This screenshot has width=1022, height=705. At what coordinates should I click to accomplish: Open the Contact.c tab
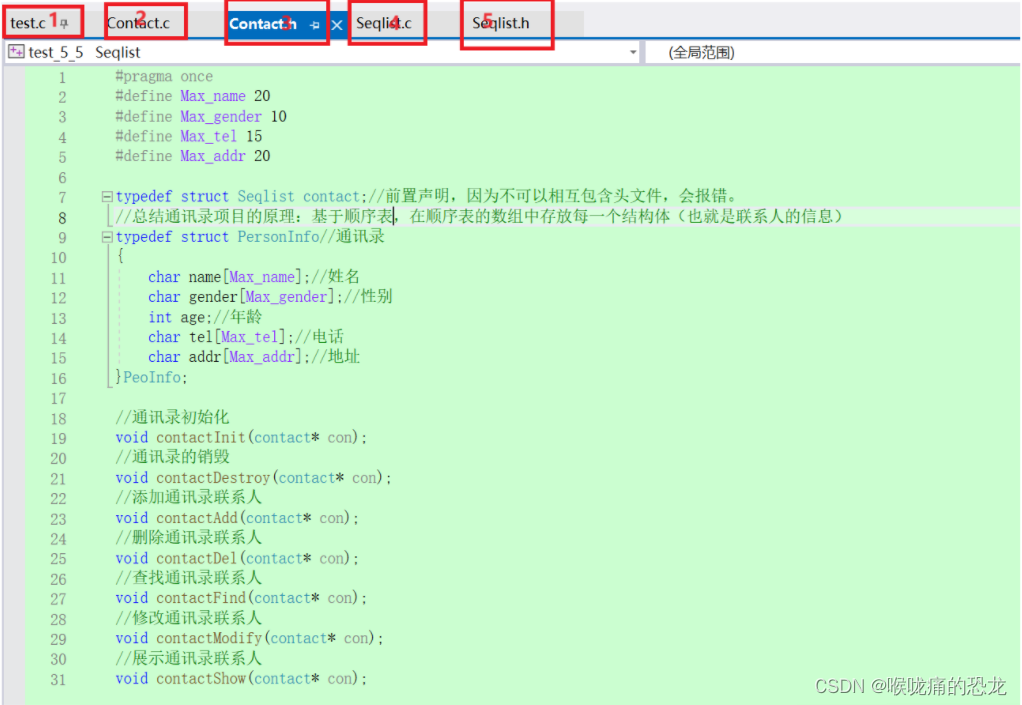point(138,23)
